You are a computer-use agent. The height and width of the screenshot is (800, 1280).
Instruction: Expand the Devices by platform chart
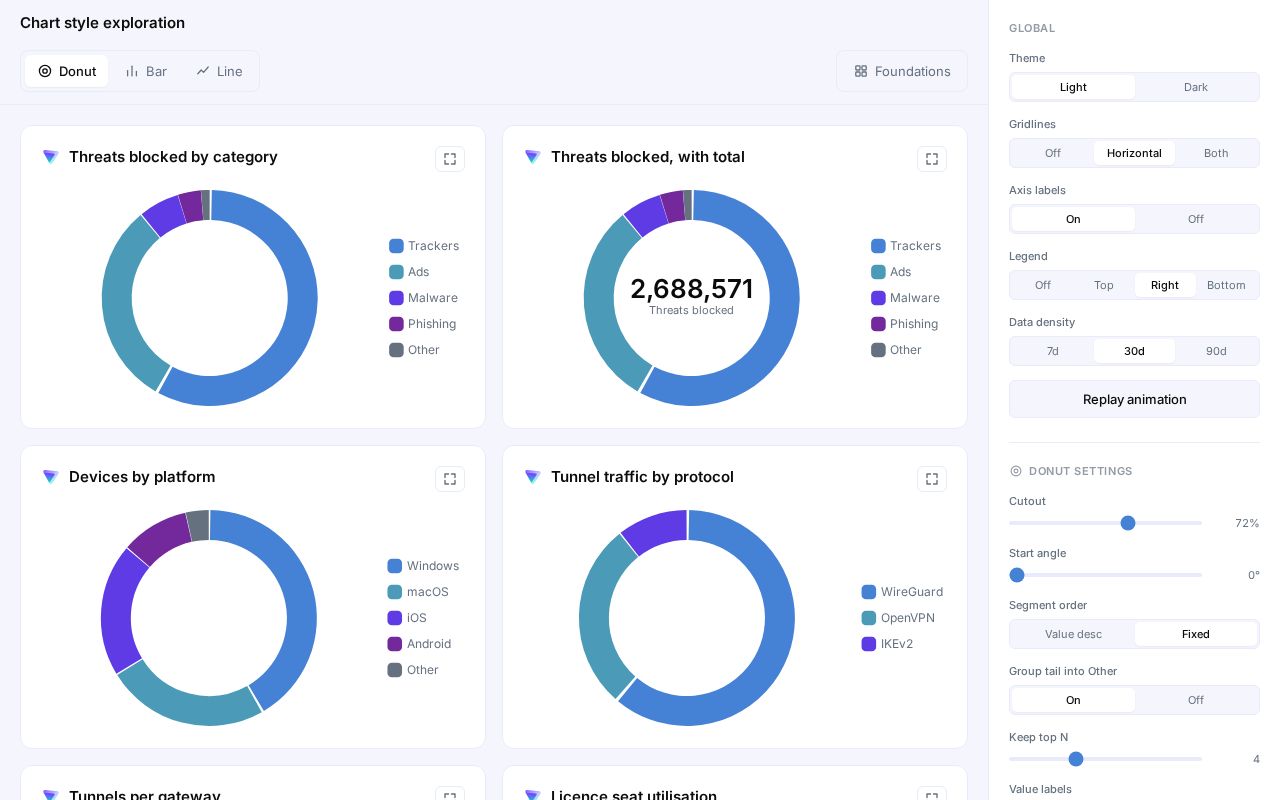(x=450, y=479)
